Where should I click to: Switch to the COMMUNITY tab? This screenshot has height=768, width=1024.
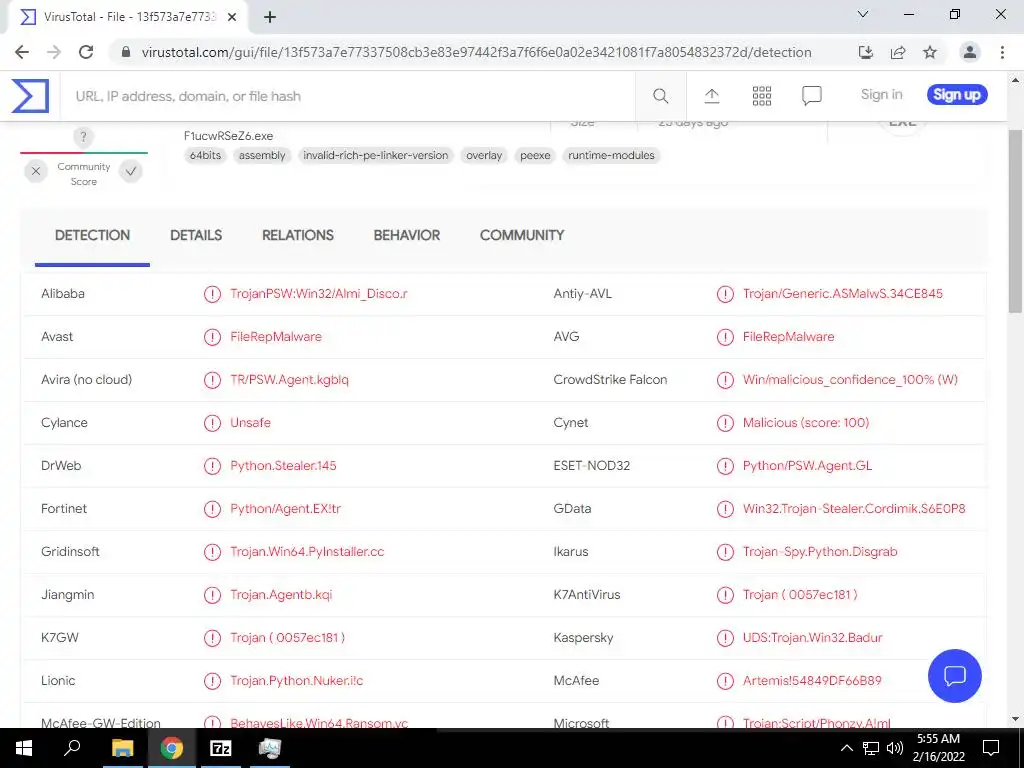(x=522, y=235)
